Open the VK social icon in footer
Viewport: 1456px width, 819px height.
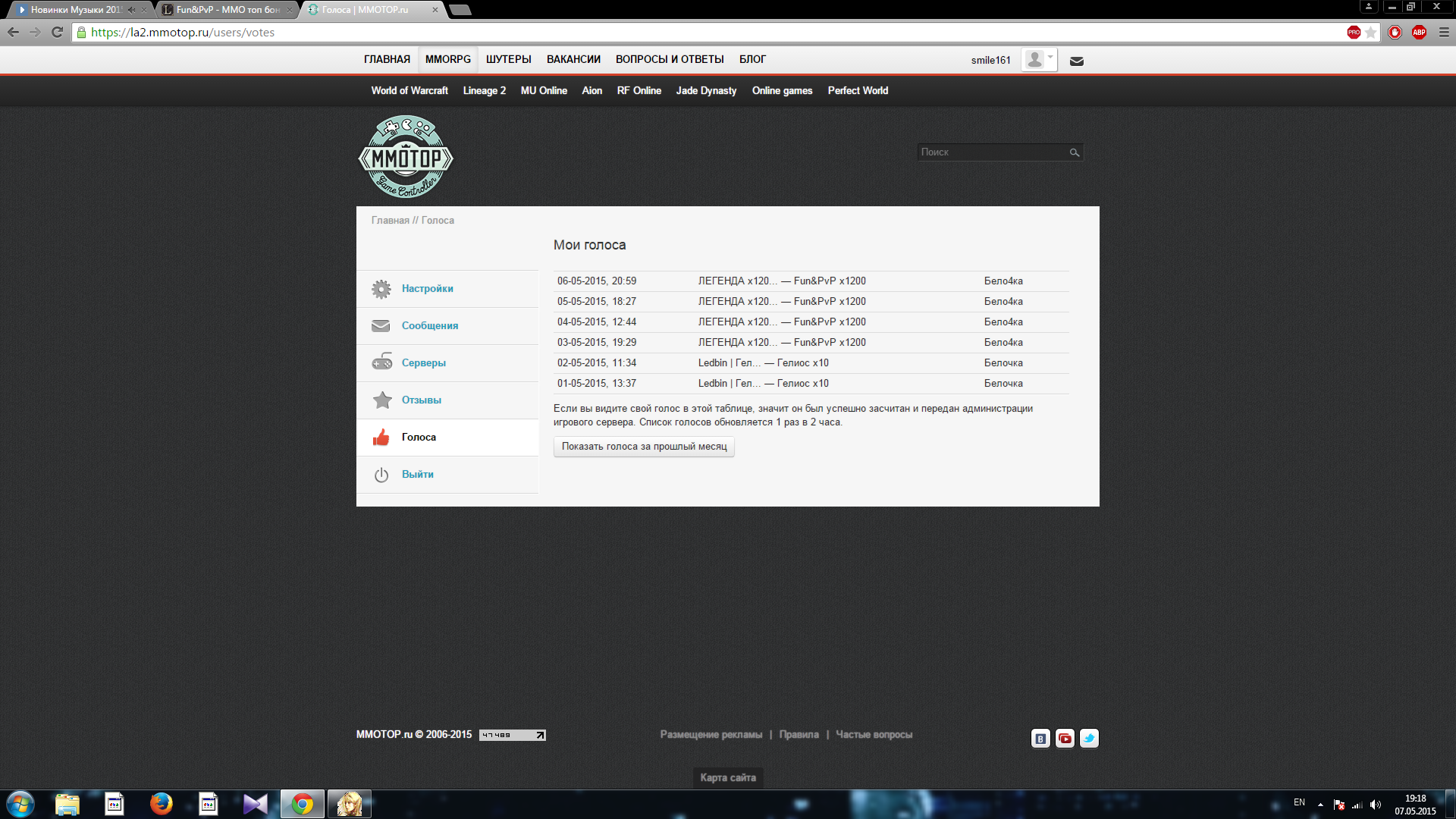[1040, 739]
